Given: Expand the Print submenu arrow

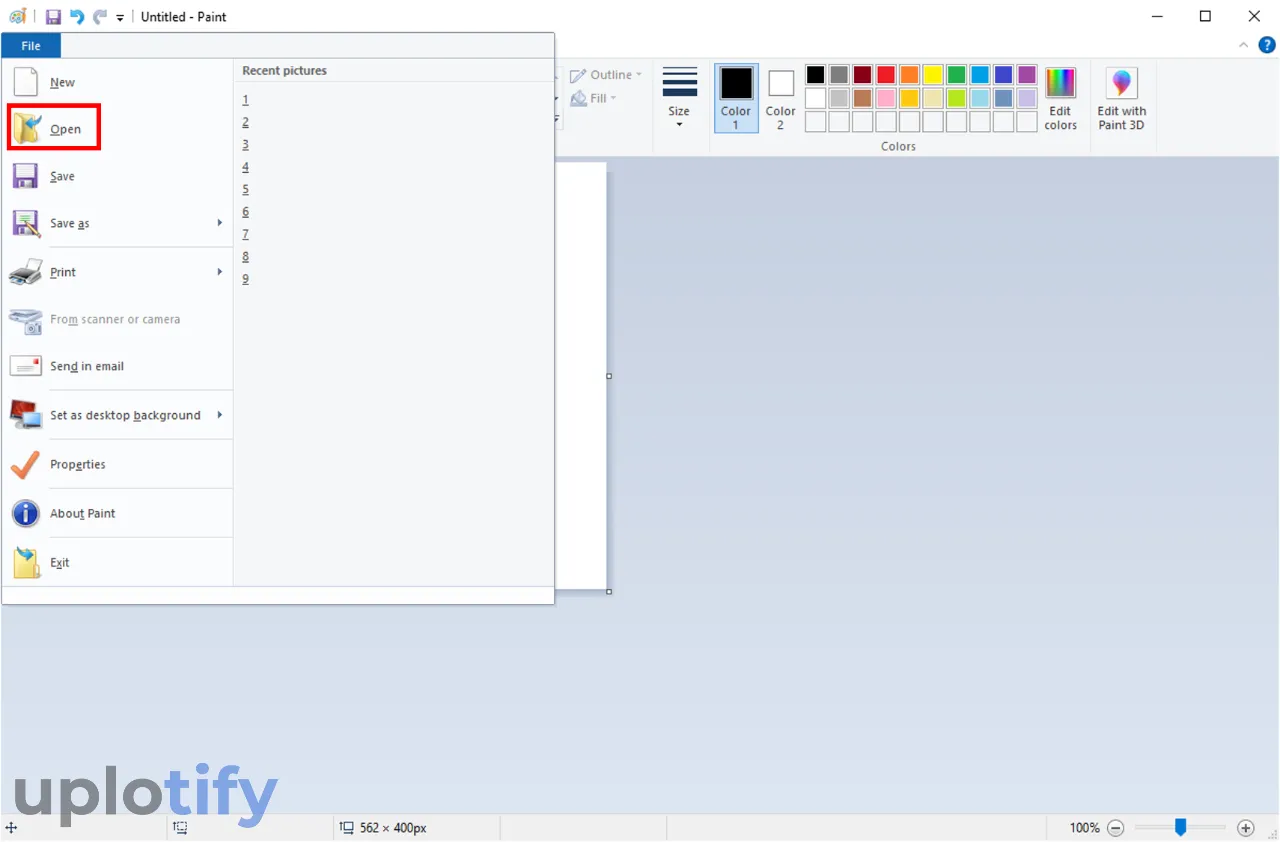Looking at the screenshot, I should tap(220, 272).
